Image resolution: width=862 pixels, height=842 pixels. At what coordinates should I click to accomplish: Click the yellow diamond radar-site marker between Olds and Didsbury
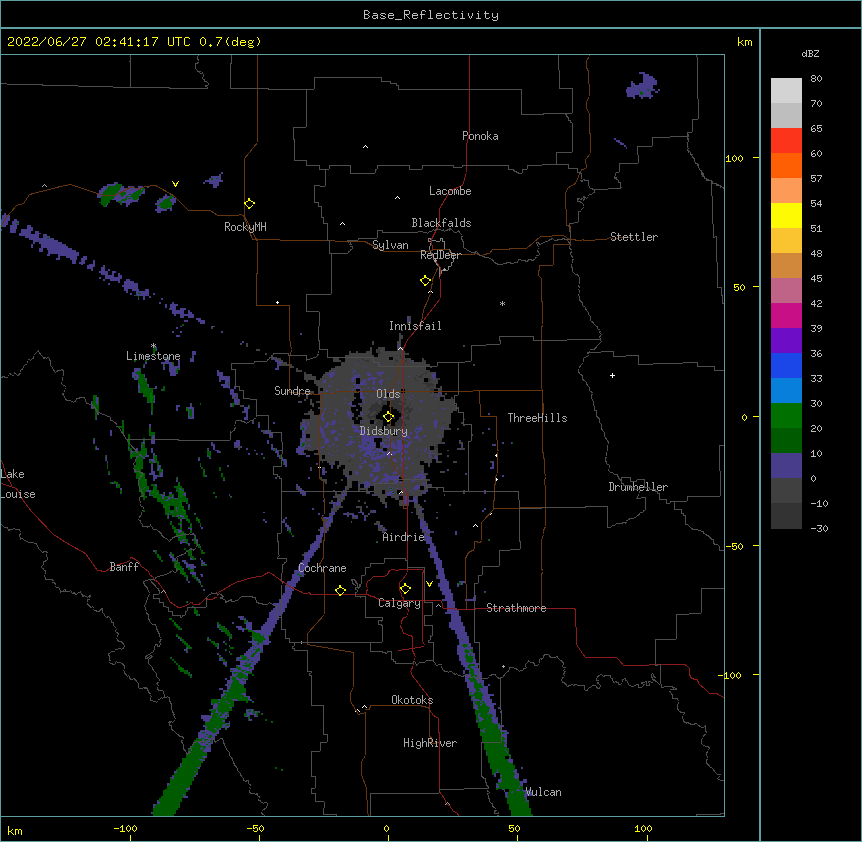pos(388,417)
